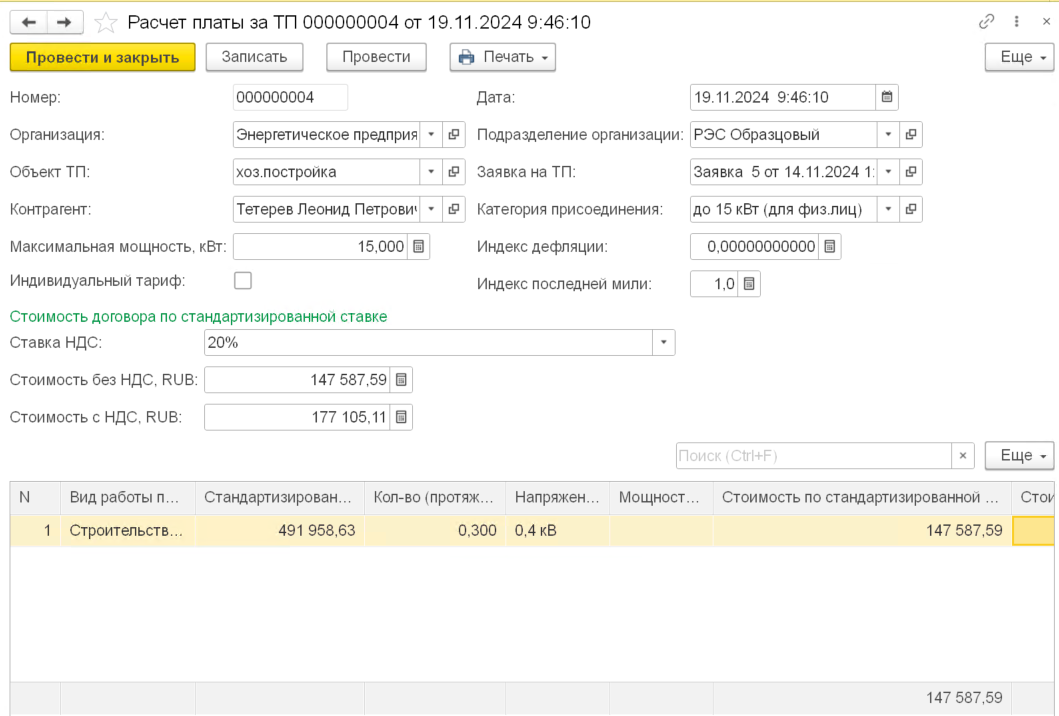Open calculator for Индекс дефляции field
Screen dimensions: 1059x716
[829, 246]
